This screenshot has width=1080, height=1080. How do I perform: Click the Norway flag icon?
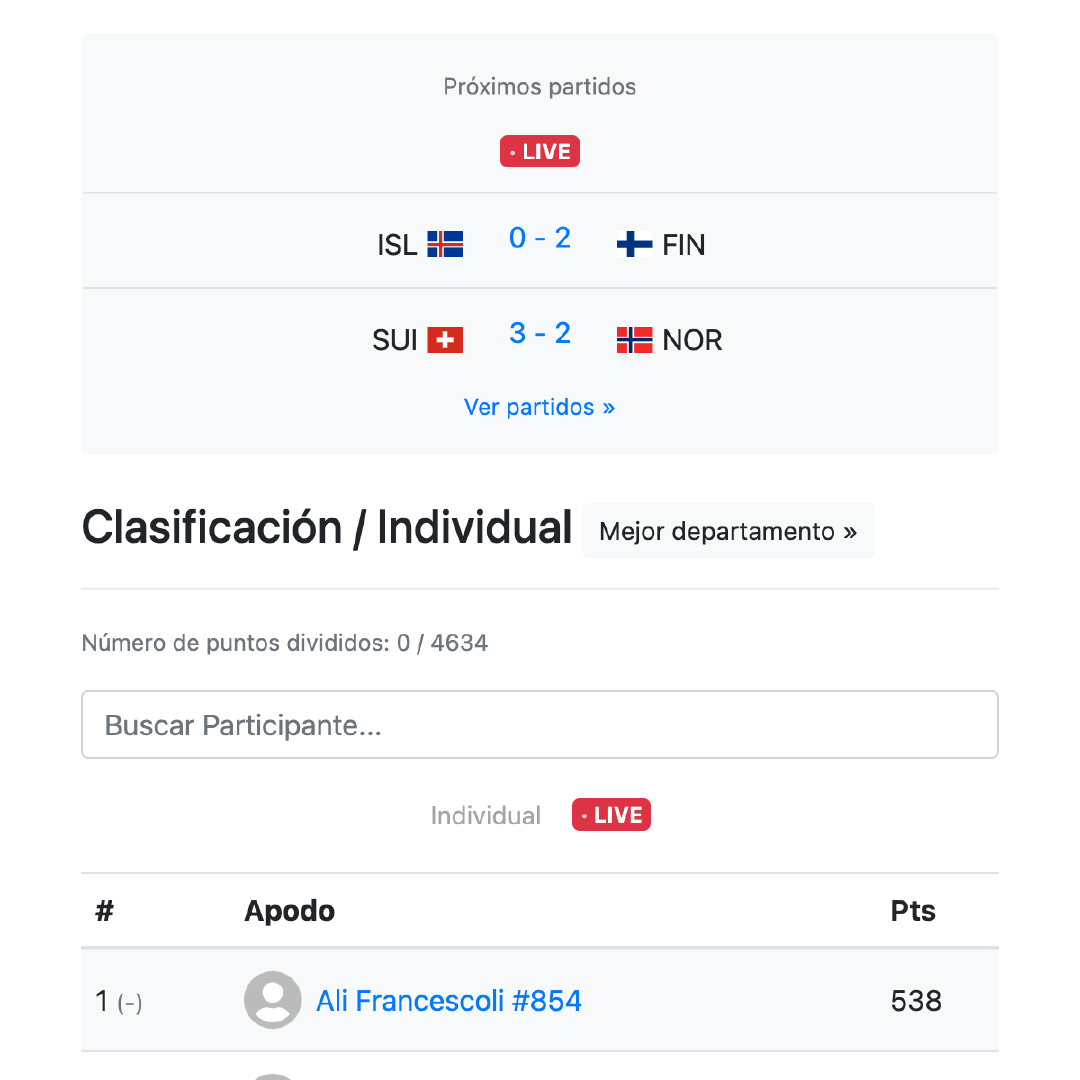tap(634, 339)
